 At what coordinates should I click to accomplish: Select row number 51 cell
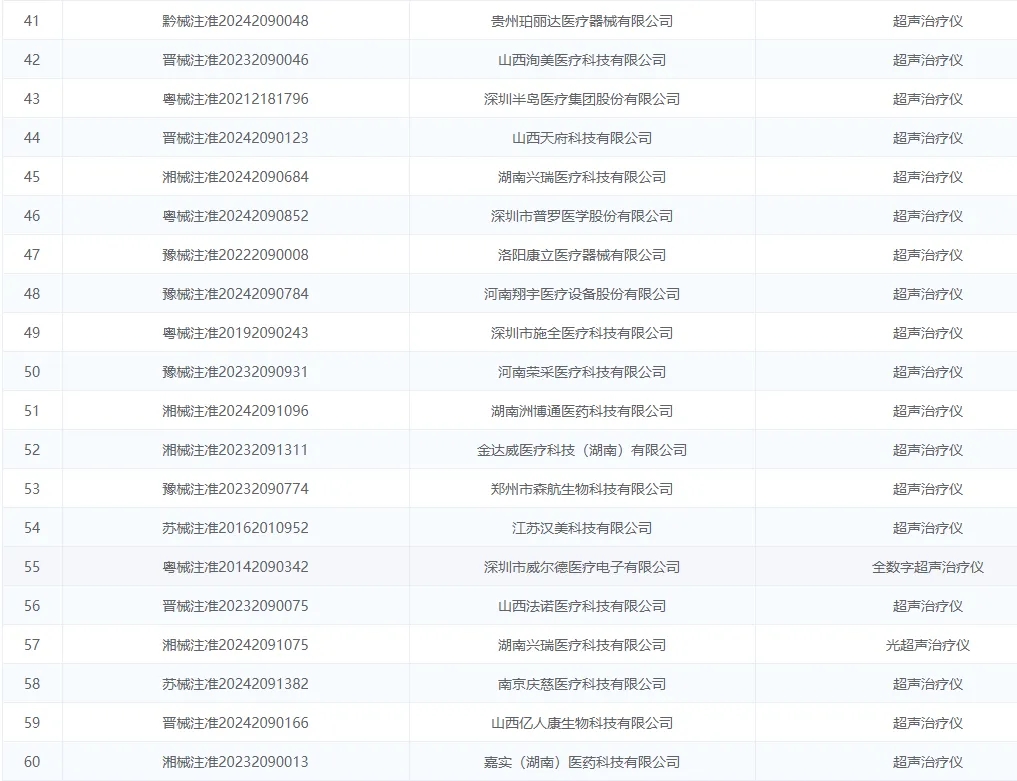[x=32, y=411]
